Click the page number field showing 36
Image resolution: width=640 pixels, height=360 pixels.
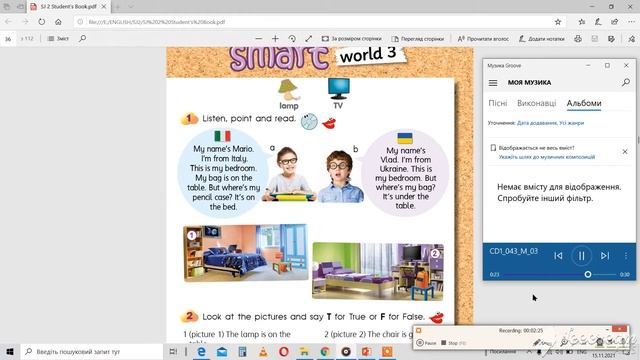point(8,39)
